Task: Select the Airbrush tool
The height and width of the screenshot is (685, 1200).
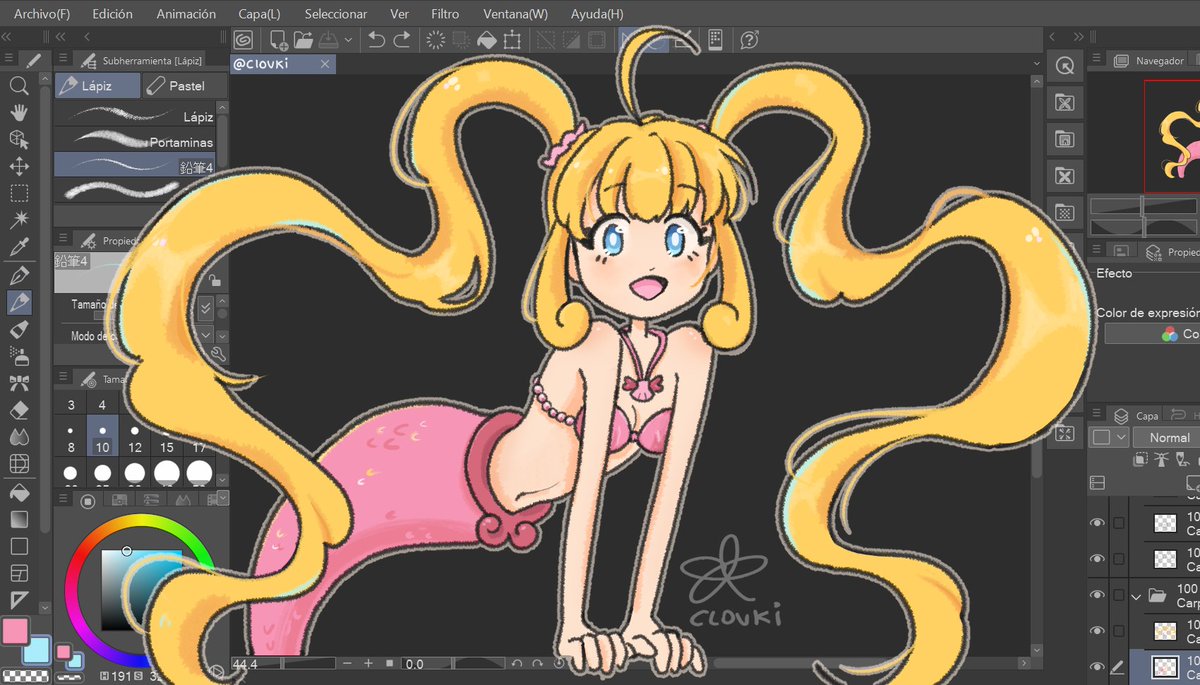Action: [19, 356]
